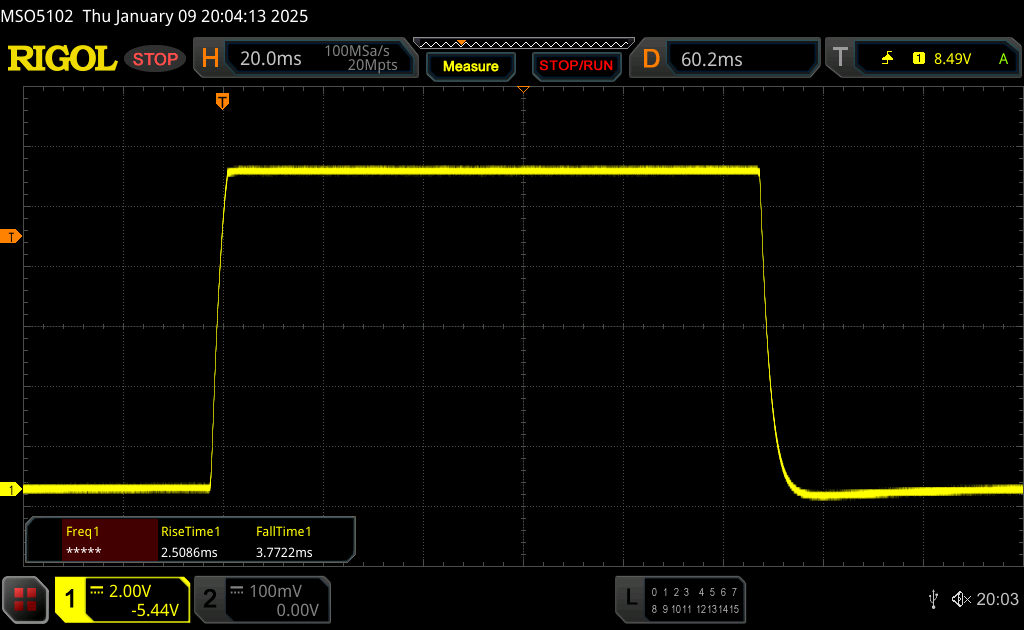Viewport: 1024px width, 630px height.
Task: Select the orange trigger level marker on left edge
Action: pos(12,237)
